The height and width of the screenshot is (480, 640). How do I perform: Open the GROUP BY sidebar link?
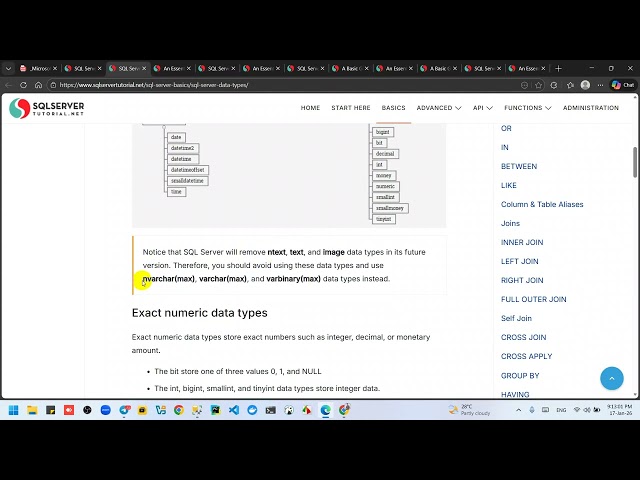pos(520,376)
